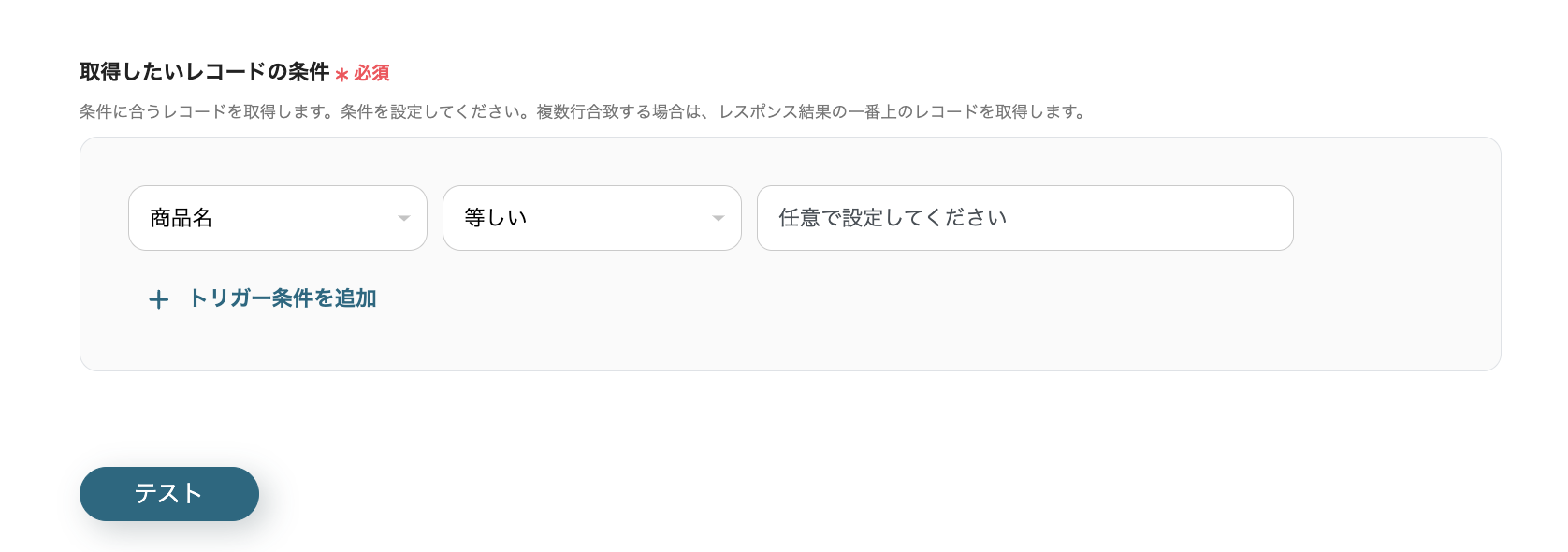Click the トリガー条件を追加 link
Screen dimensions: 1568x552
282,299
